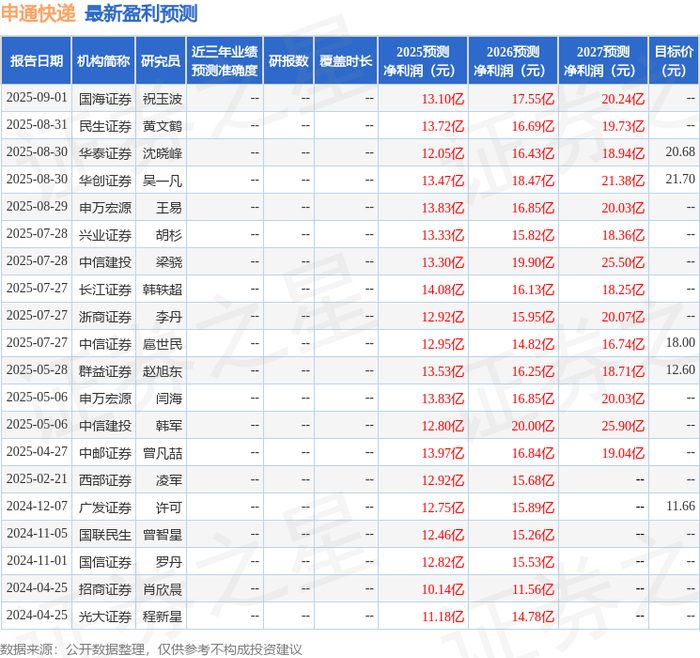Select the 2025-09-01 date cell

point(37,98)
